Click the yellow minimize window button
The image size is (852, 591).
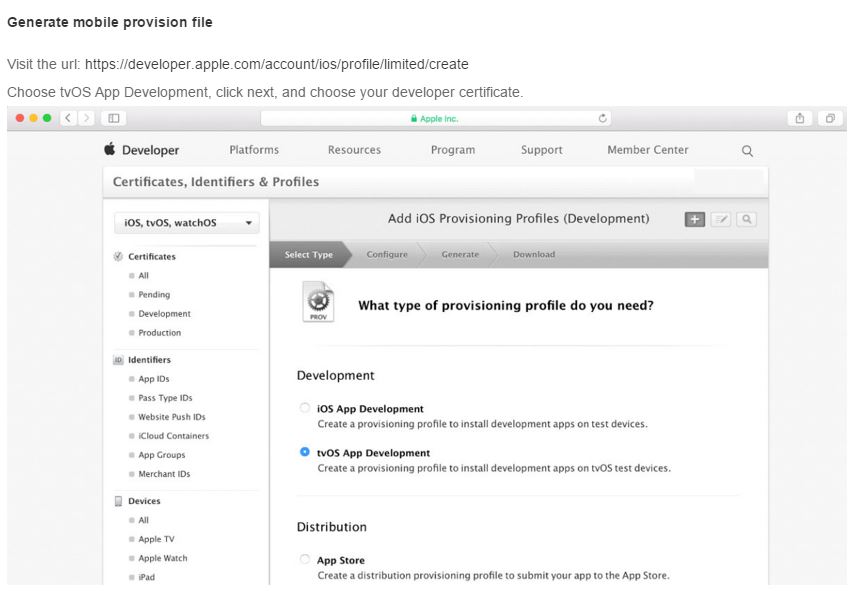[34, 118]
